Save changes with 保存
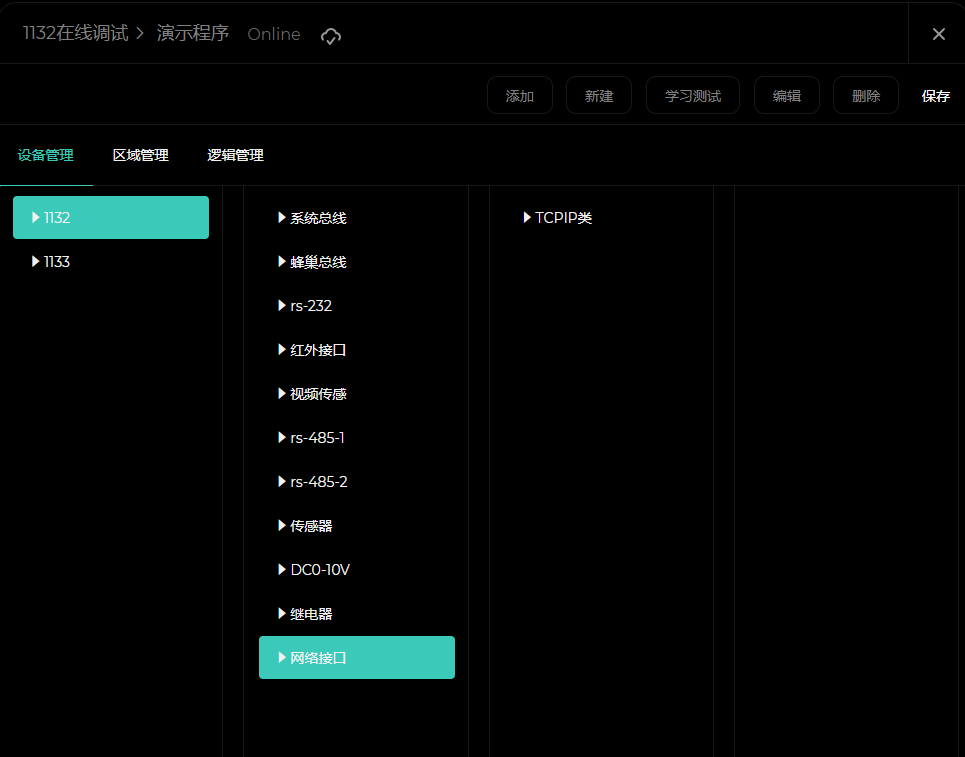The height and width of the screenshot is (757, 965). [x=935, y=96]
